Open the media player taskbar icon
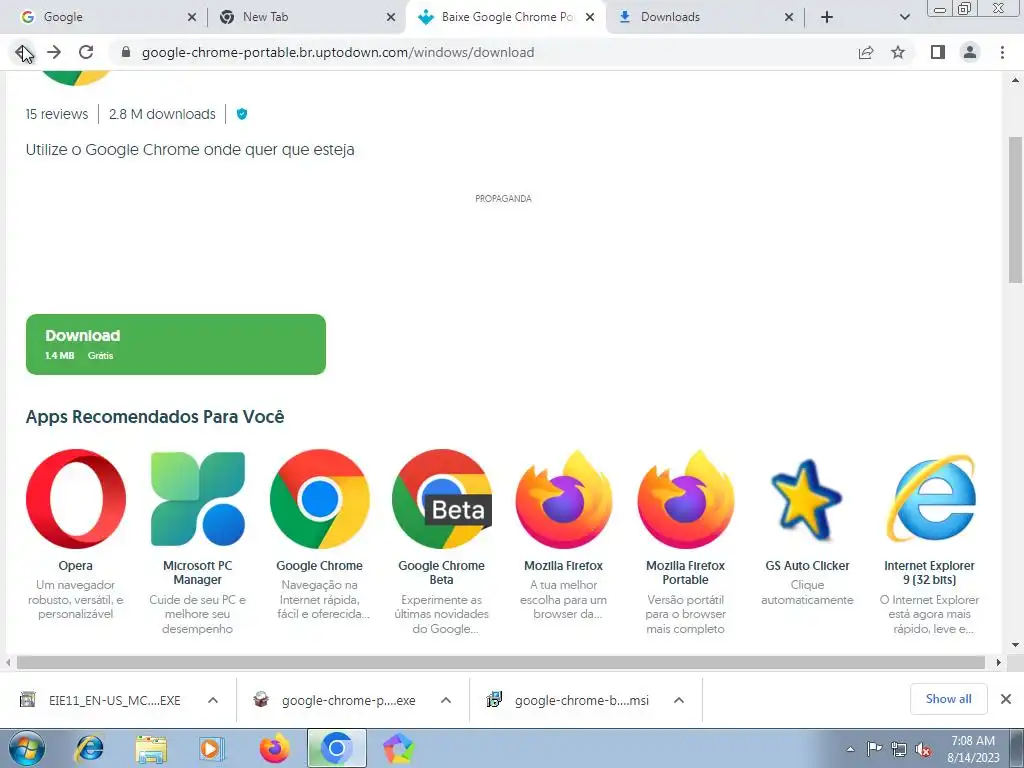This screenshot has width=1024, height=768. [x=210, y=748]
